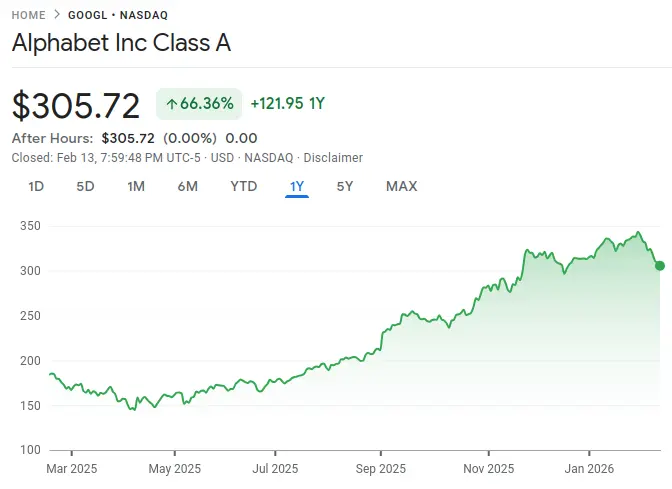Viewport: 672px width, 489px height.
Task: Click the +121.95 1Y change text
Action: (288, 103)
